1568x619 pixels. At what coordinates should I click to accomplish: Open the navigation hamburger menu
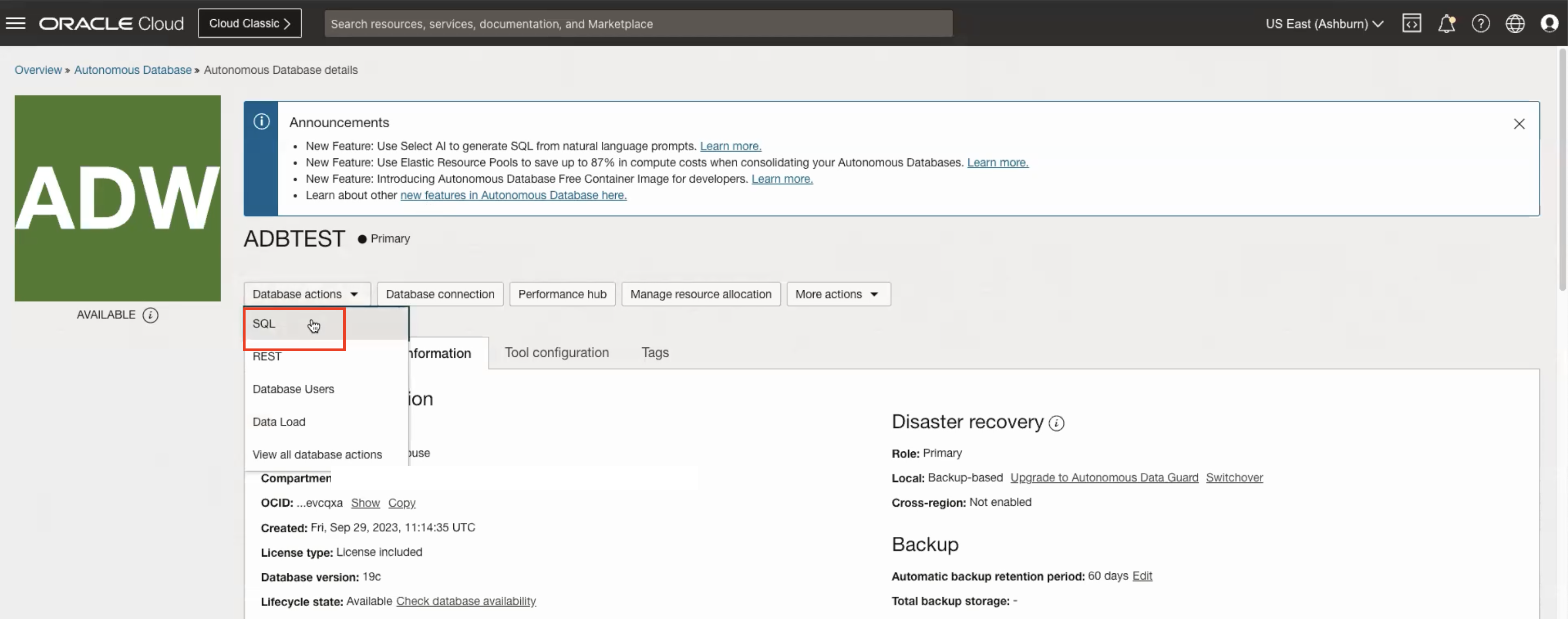[15, 23]
